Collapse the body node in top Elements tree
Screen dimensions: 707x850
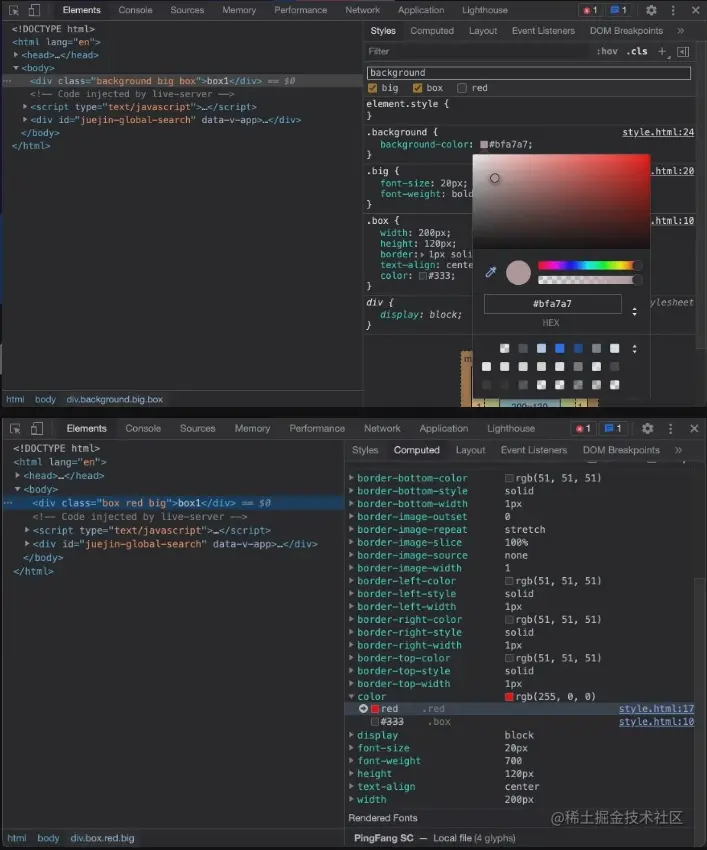[x=16, y=68]
